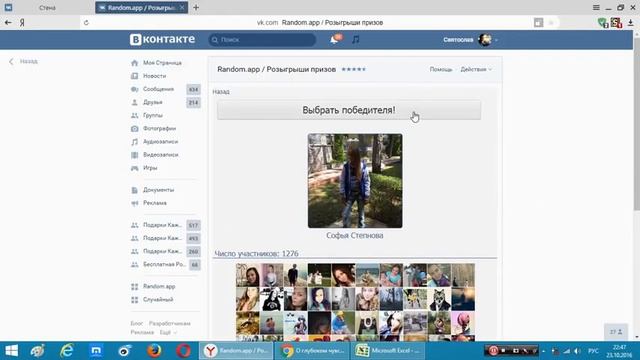This screenshot has height=360, width=640.
Task: Launch Firefox from taskbar
Action: (x=154, y=351)
